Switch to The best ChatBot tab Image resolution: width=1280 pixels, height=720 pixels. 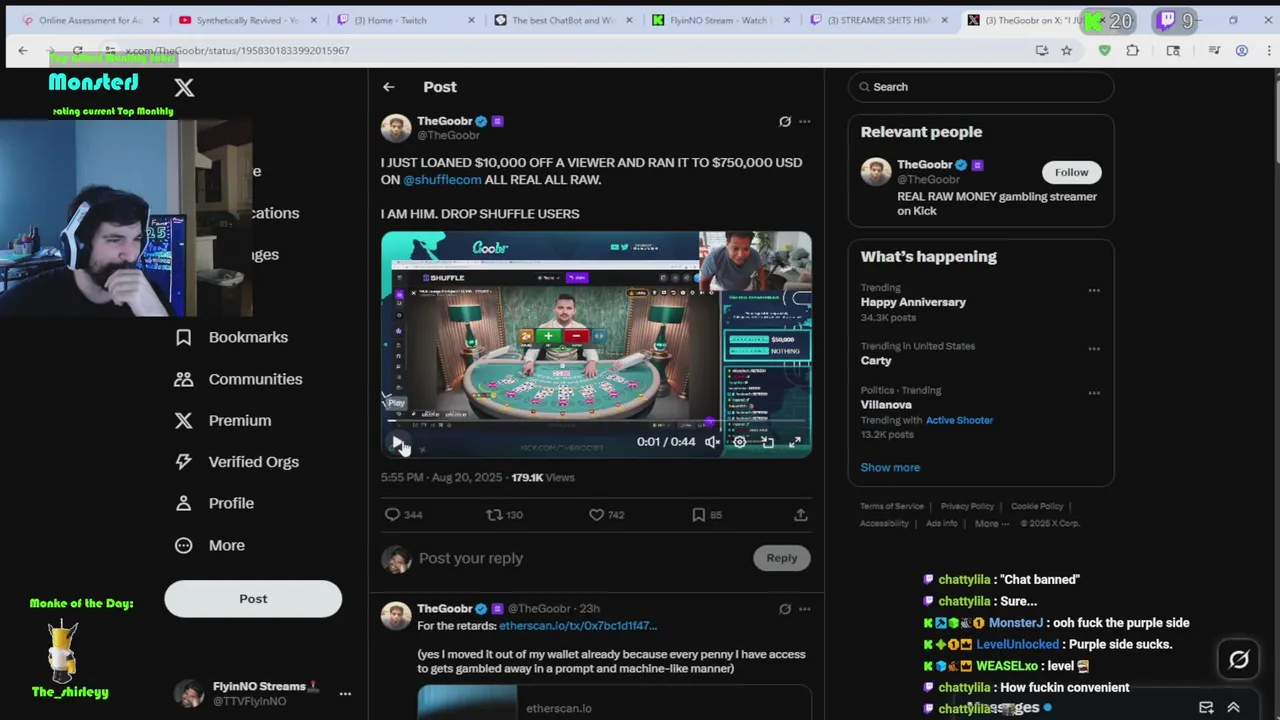pyautogui.click(x=562, y=20)
